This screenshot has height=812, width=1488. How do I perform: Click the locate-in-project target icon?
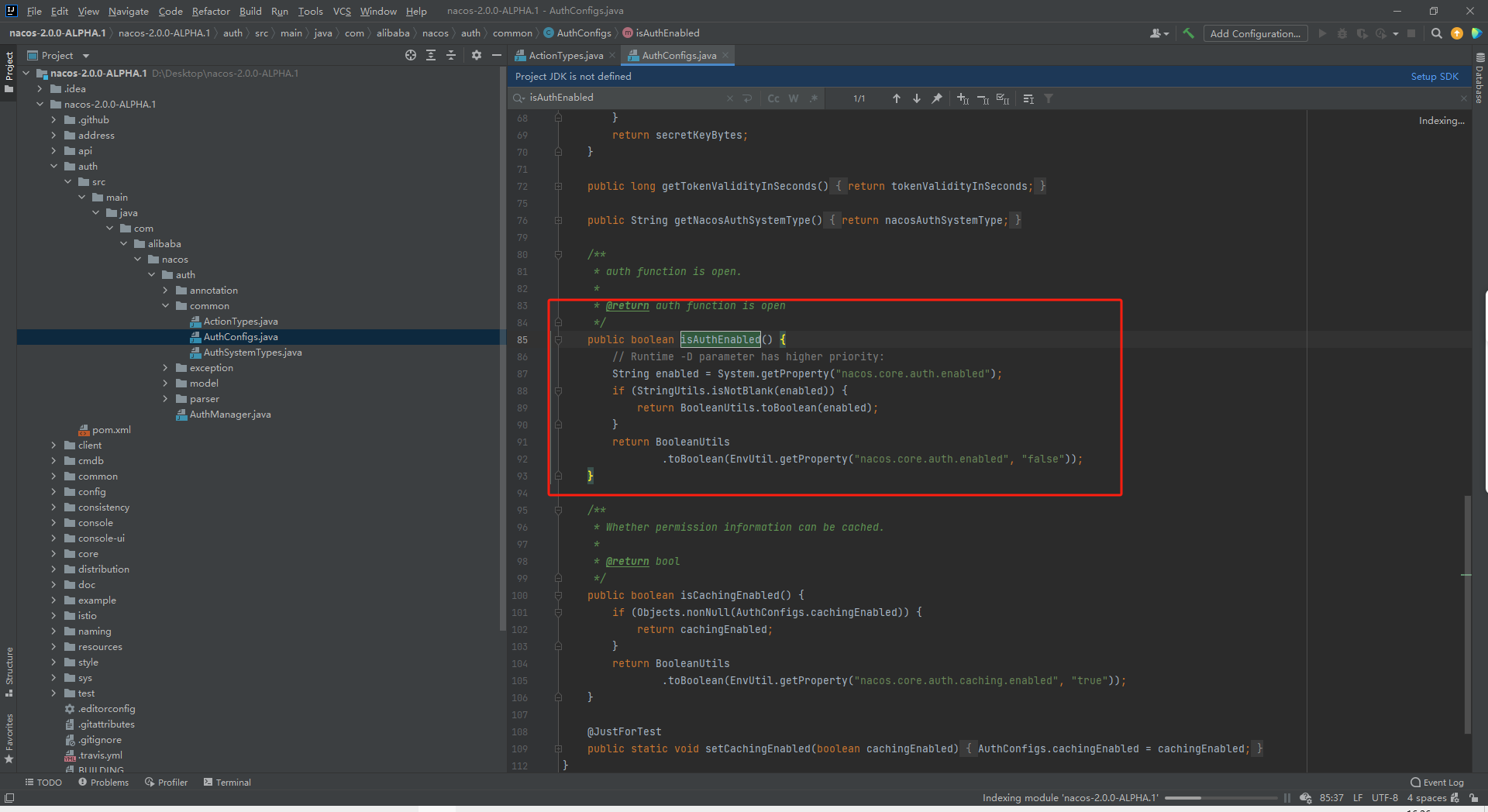411,55
